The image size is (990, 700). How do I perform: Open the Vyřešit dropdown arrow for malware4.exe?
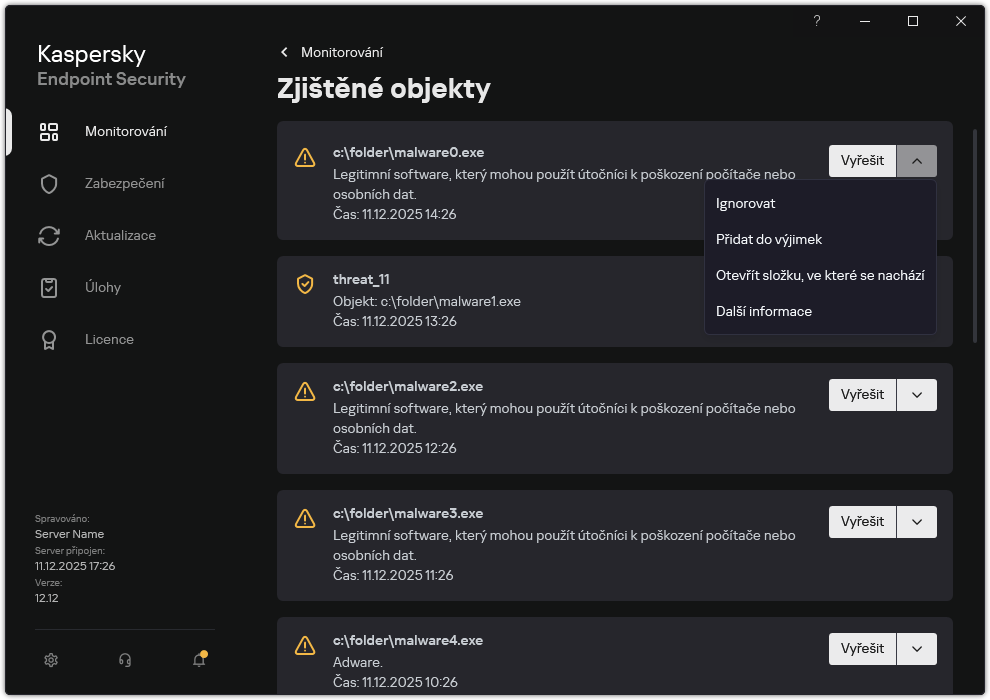[916, 648]
